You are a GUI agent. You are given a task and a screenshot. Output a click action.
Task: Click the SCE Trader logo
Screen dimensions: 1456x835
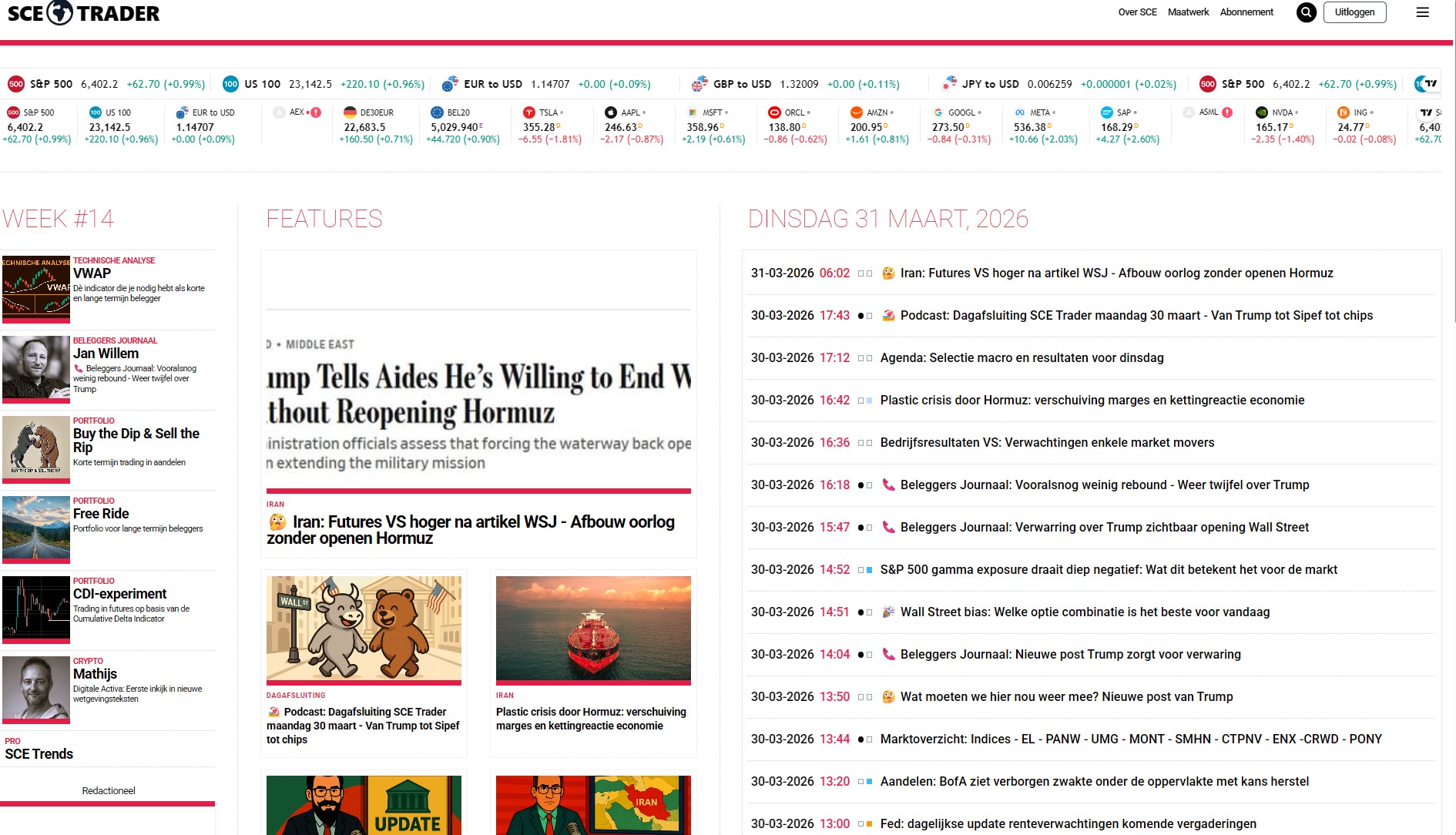coord(83,13)
